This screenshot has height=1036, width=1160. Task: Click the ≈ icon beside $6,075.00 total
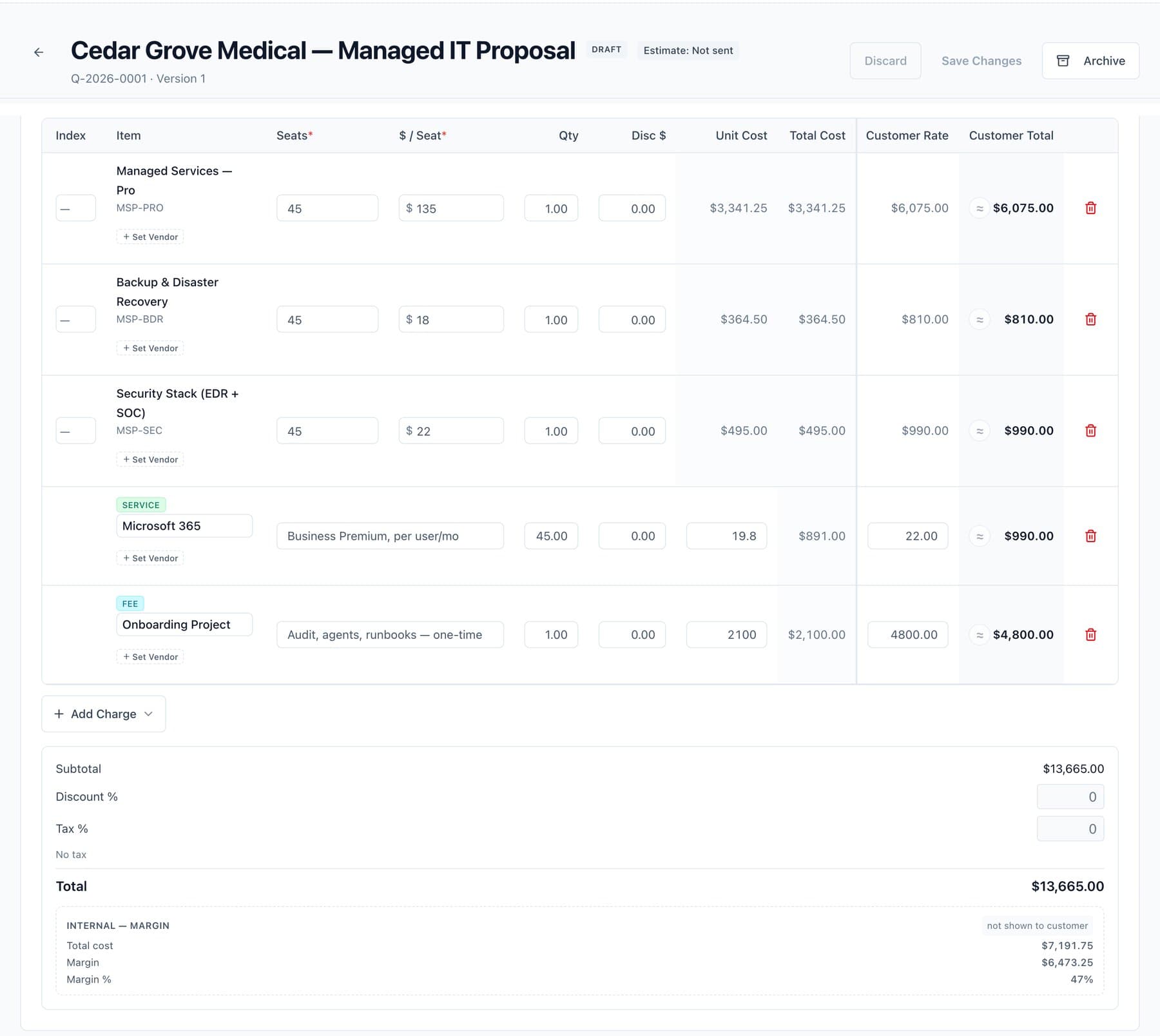pyautogui.click(x=980, y=208)
